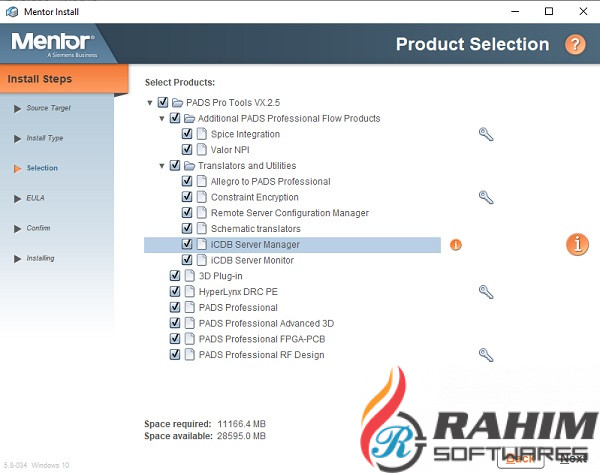Image resolution: width=600 pixels, height=473 pixels.
Task: Click the Space required 11166.4 MB value
Action: (x=241, y=424)
